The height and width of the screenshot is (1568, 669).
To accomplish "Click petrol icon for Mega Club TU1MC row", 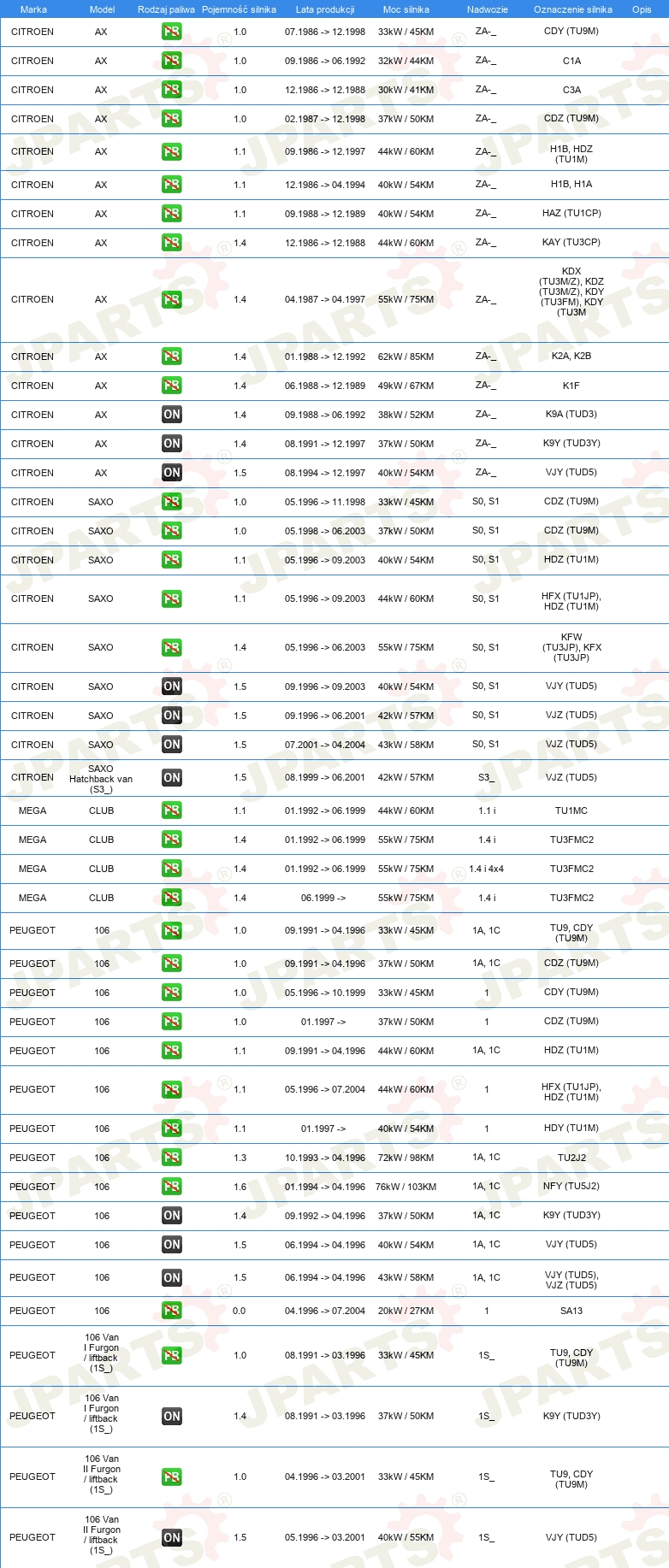I will [x=172, y=811].
